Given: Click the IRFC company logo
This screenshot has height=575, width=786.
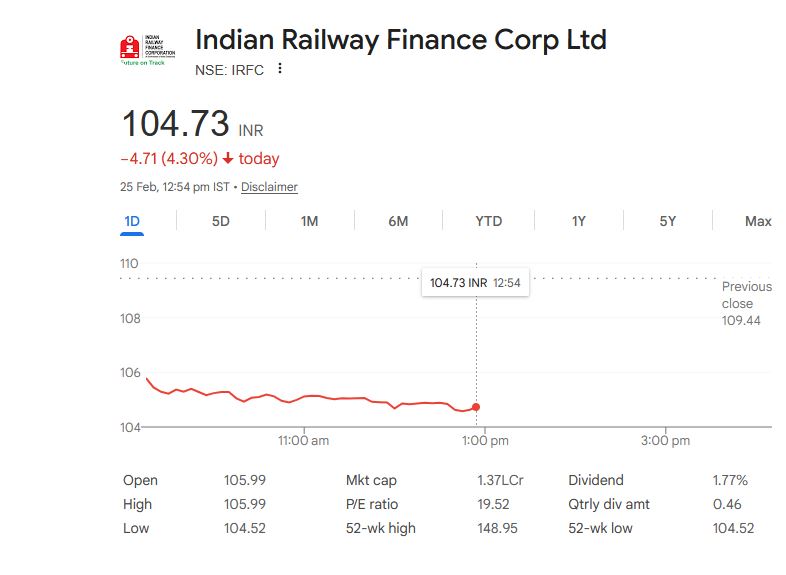Looking at the screenshot, I should point(142,47).
